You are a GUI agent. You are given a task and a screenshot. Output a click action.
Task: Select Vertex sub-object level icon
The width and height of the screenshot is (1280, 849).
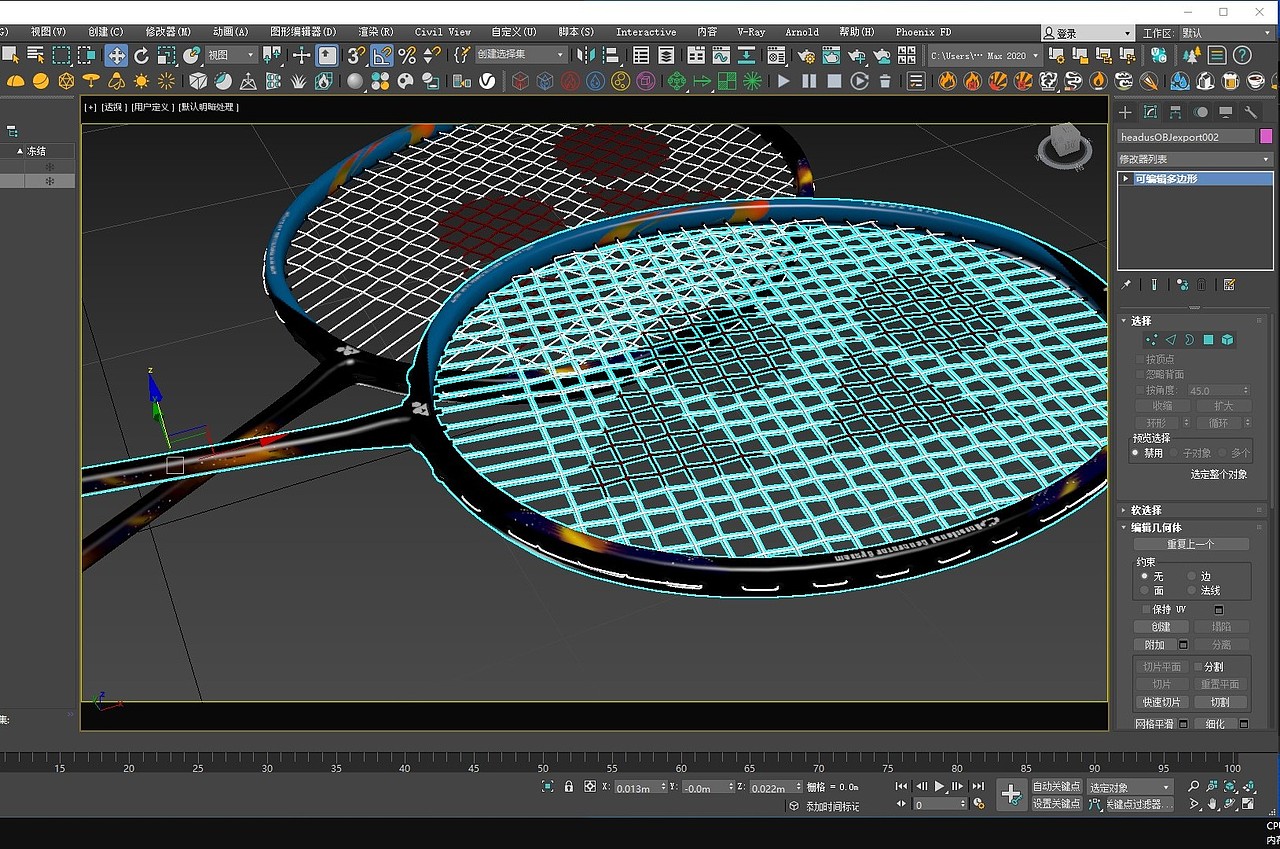[x=1151, y=340]
